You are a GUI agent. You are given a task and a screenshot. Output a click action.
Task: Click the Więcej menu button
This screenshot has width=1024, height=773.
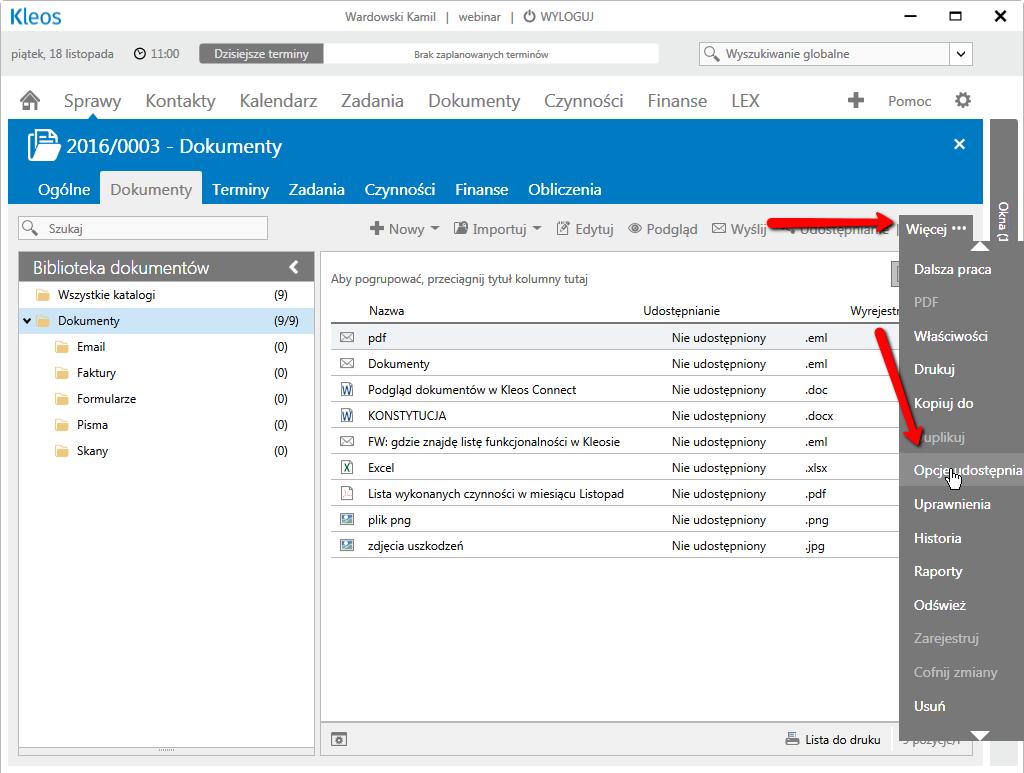pos(935,229)
